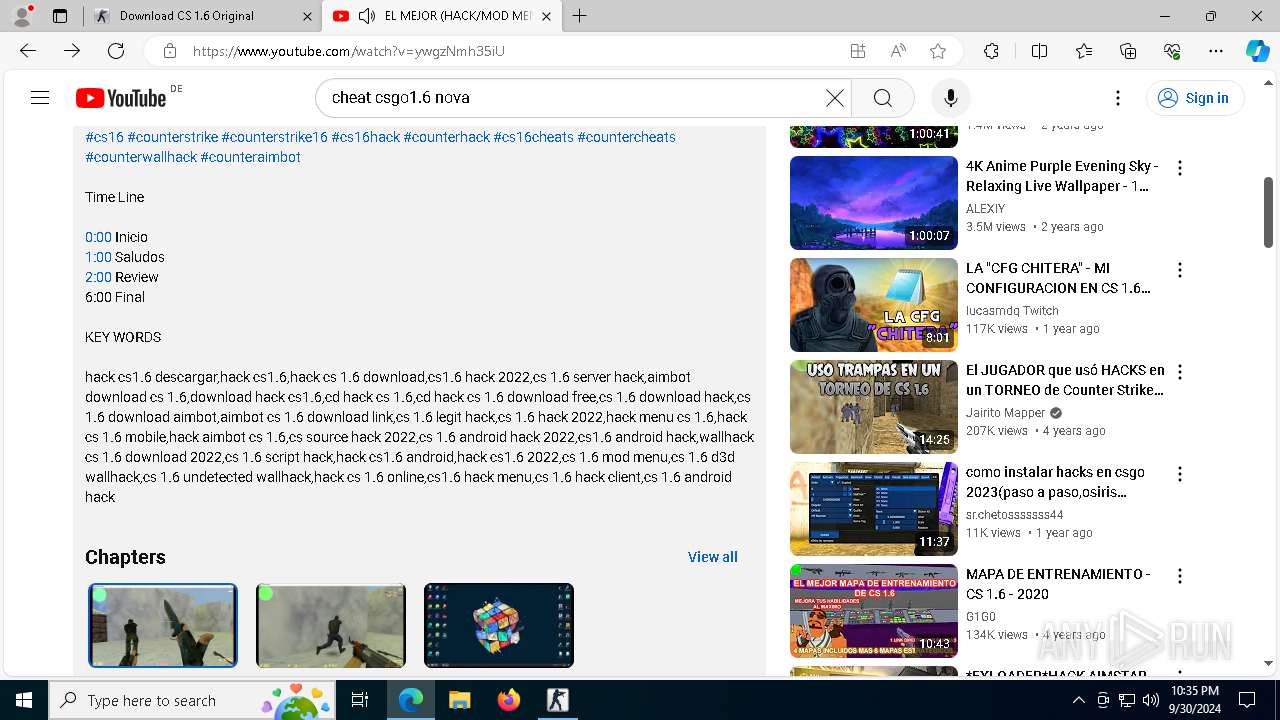Open tab actions menu
This screenshot has height=720, width=1280.
click(x=60, y=16)
